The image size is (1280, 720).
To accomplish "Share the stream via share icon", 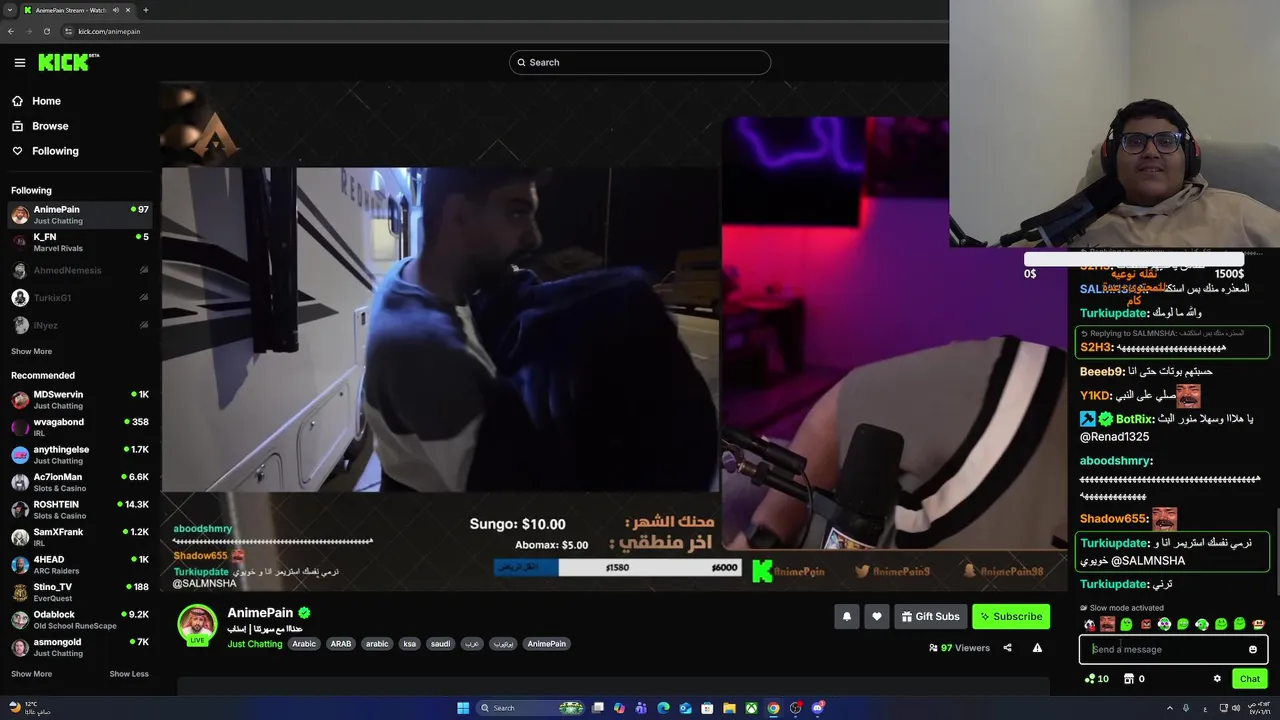I will point(1007,648).
